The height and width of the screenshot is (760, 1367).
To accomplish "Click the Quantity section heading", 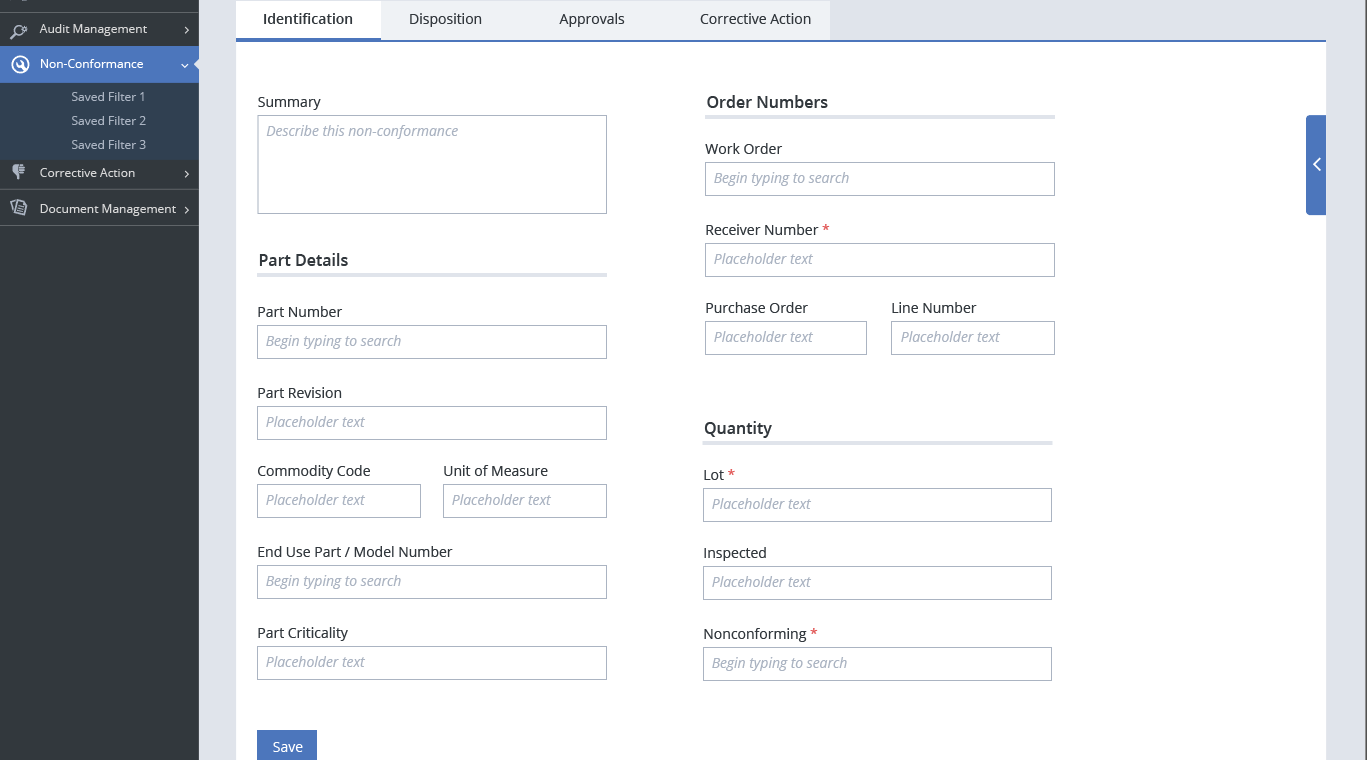I will coord(738,428).
